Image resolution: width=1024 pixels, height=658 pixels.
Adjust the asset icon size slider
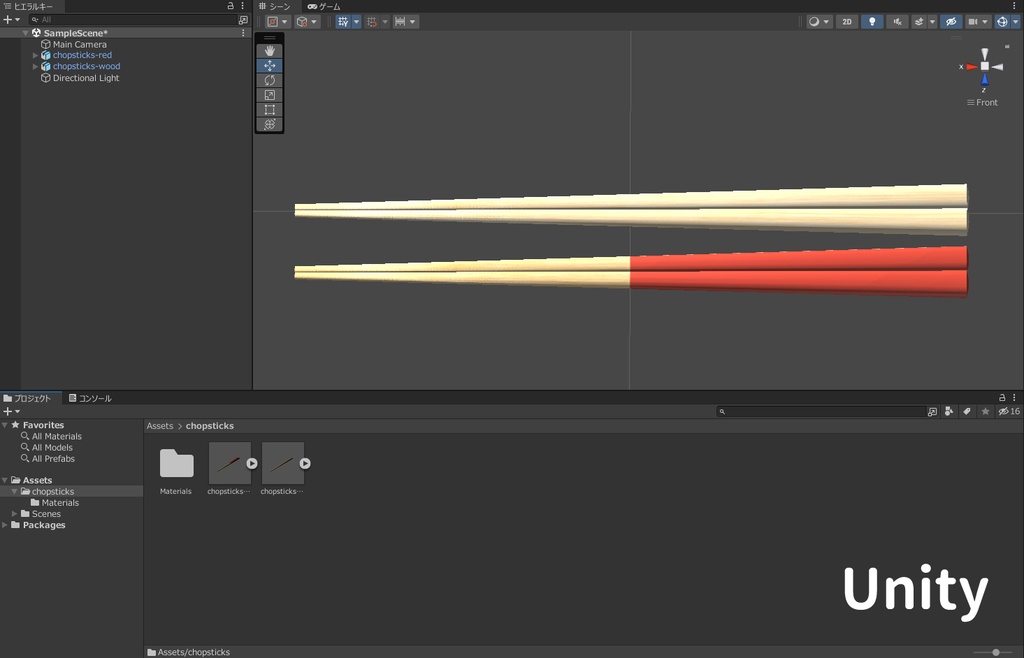[995, 652]
